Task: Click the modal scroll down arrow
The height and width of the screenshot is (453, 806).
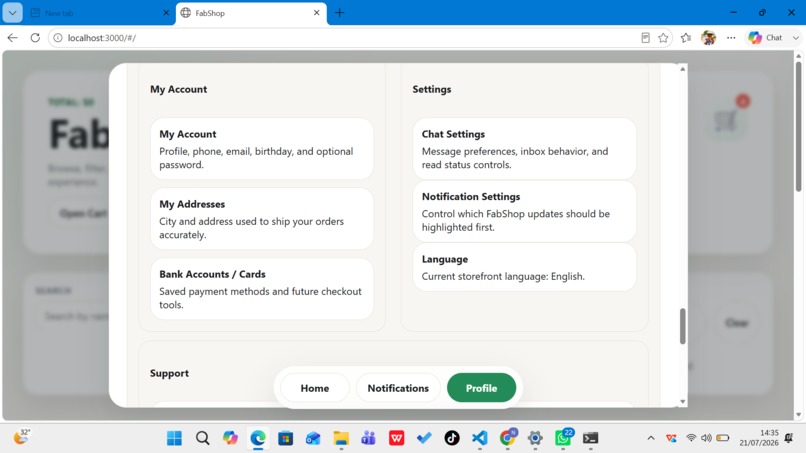Action: pyautogui.click(x=683, y=402)
